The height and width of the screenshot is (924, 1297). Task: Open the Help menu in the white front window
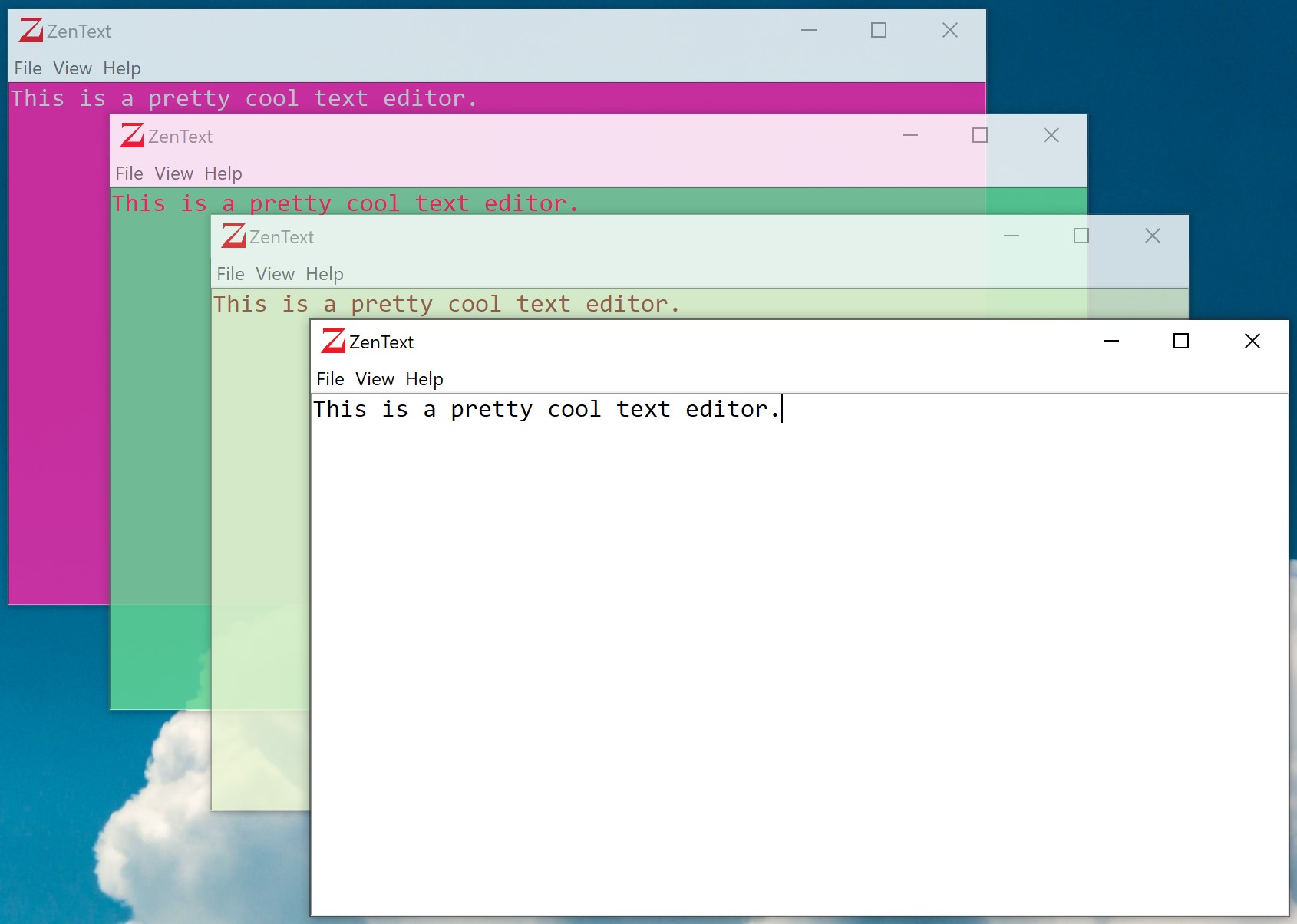point(424,379)
